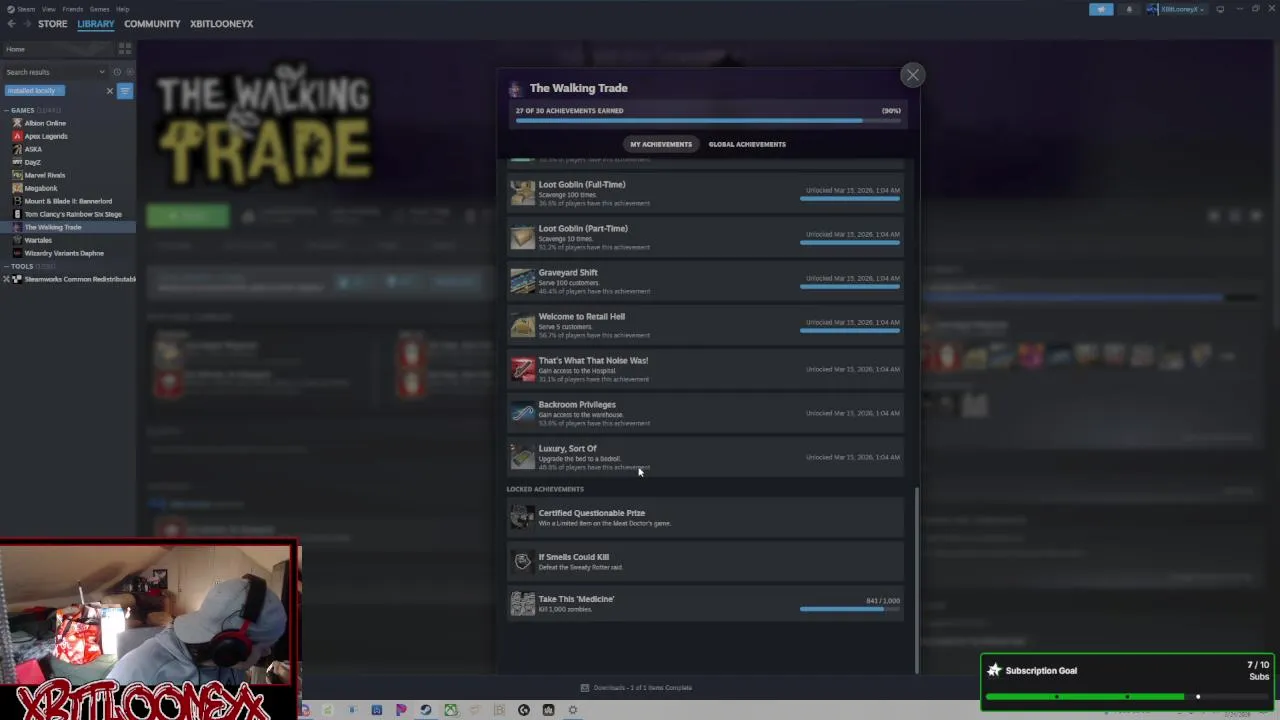1280x720 pixels.
Task: Click the Xbox icon in the taskbar
Action: click(451, 710)
